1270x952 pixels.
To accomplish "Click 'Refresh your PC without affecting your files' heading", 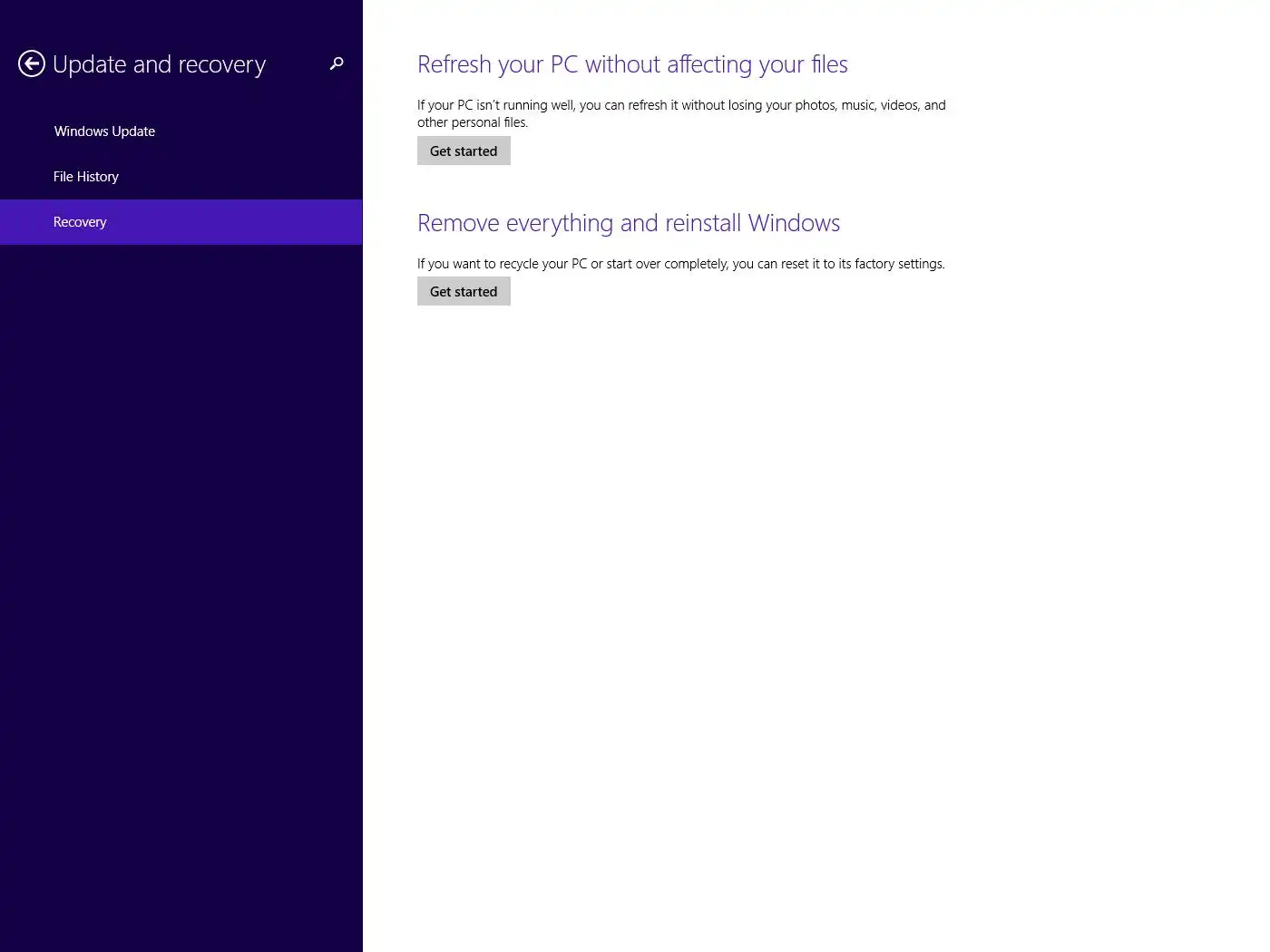I will (x=632, y=64).
